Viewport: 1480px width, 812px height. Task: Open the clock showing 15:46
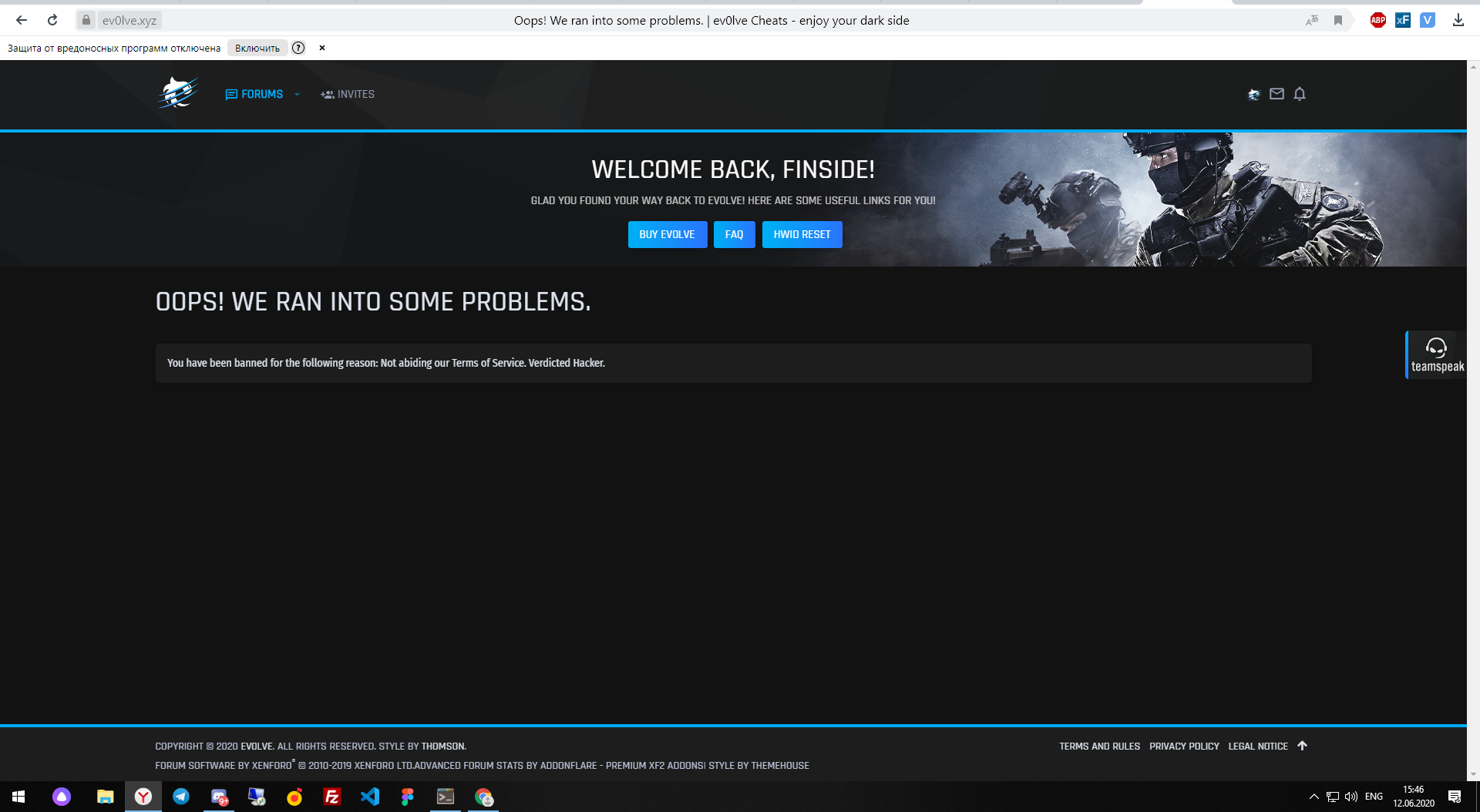coord(1414,797)
